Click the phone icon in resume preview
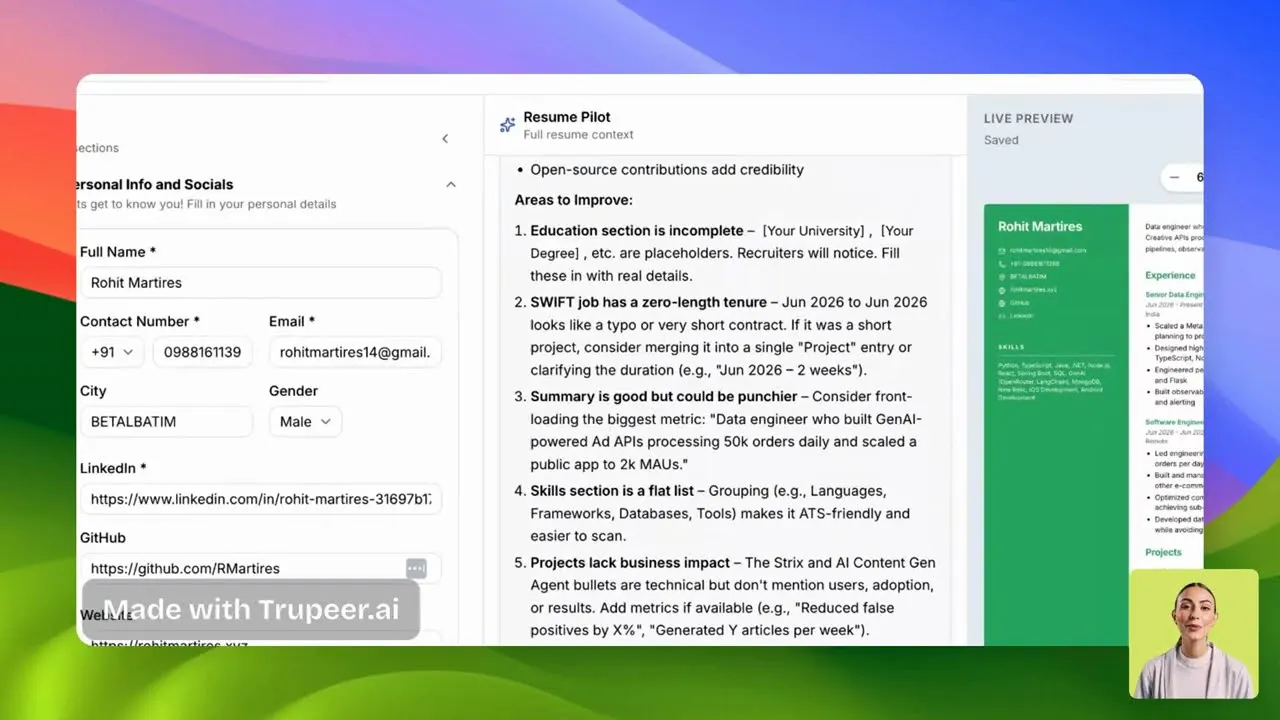This screenshot has width=1280, height=720. (1002, 263)
